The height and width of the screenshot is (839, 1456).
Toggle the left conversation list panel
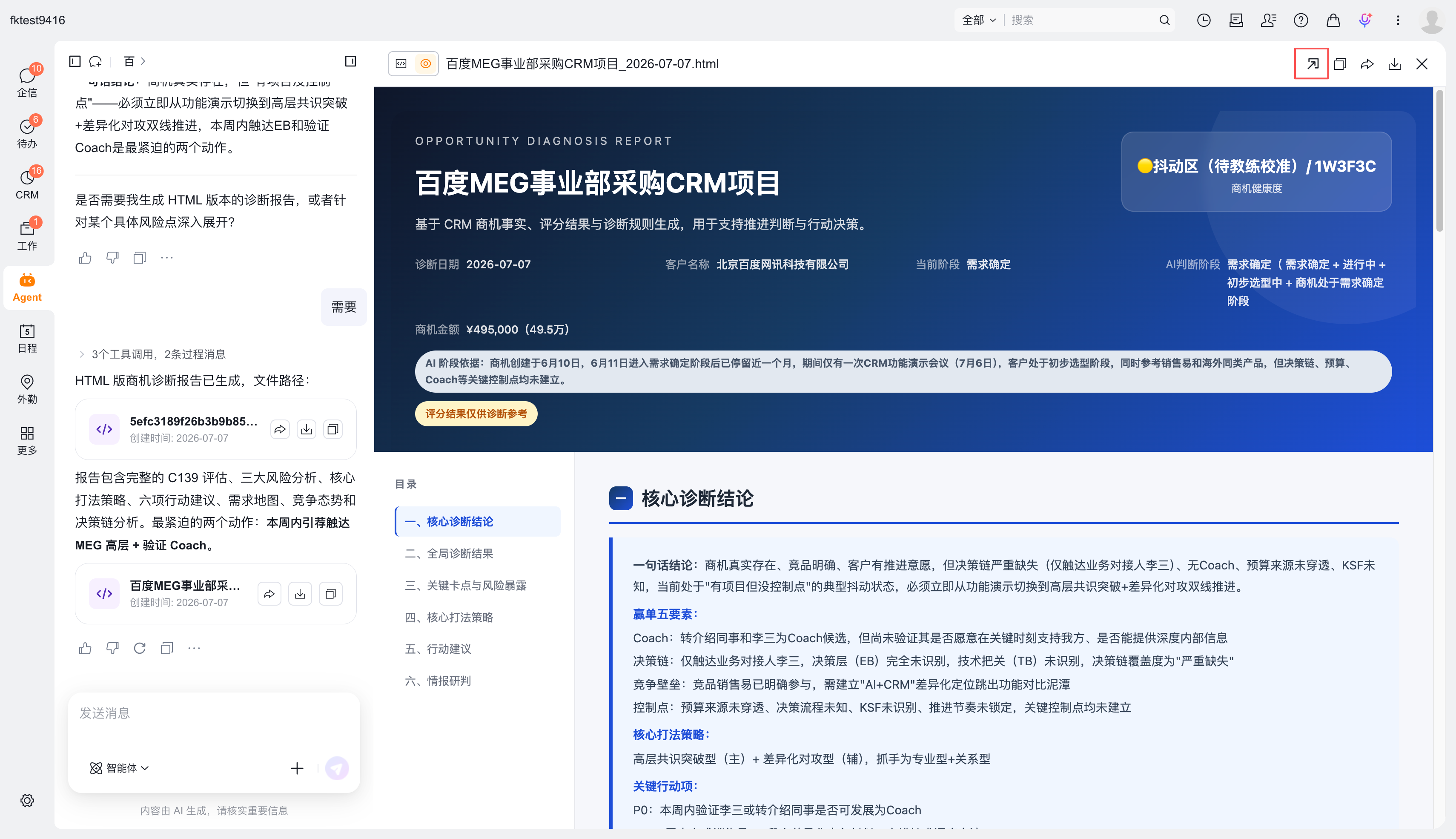(75, 61)
